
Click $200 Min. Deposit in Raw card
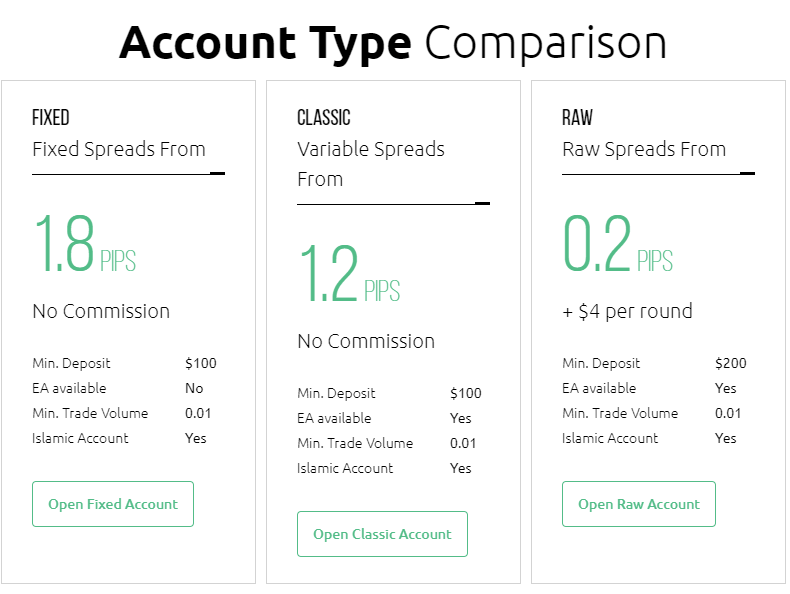tap(731, 363)
